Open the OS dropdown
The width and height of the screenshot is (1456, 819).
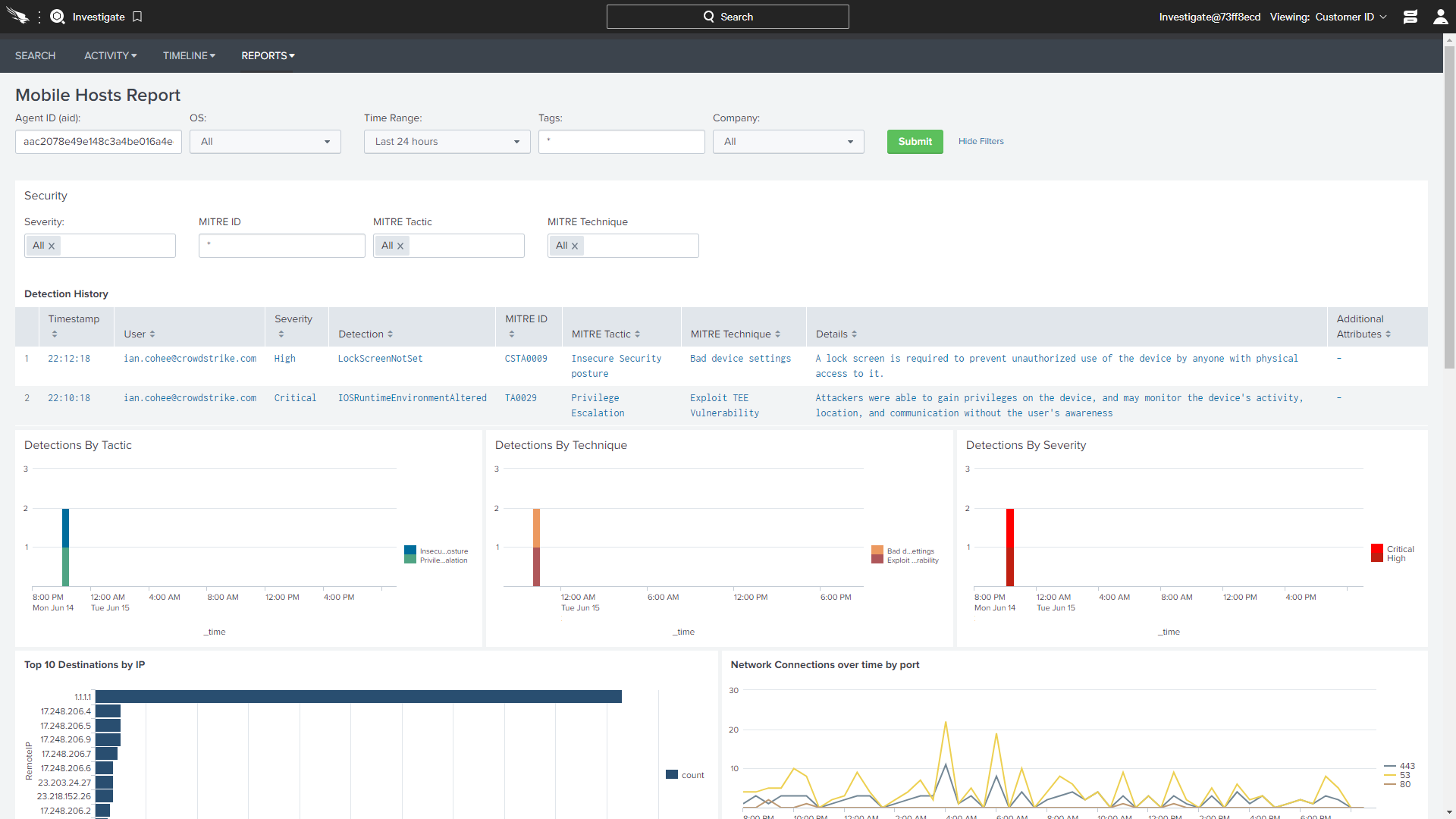265,142
